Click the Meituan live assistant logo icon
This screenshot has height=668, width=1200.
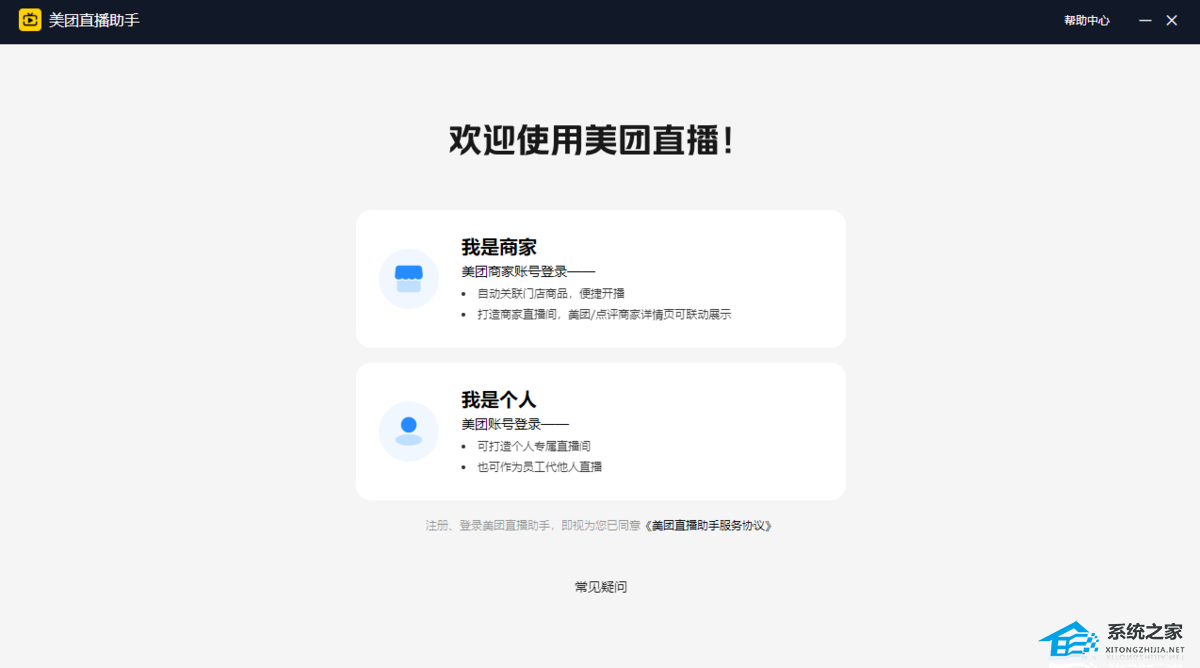[x=30, y=20]
